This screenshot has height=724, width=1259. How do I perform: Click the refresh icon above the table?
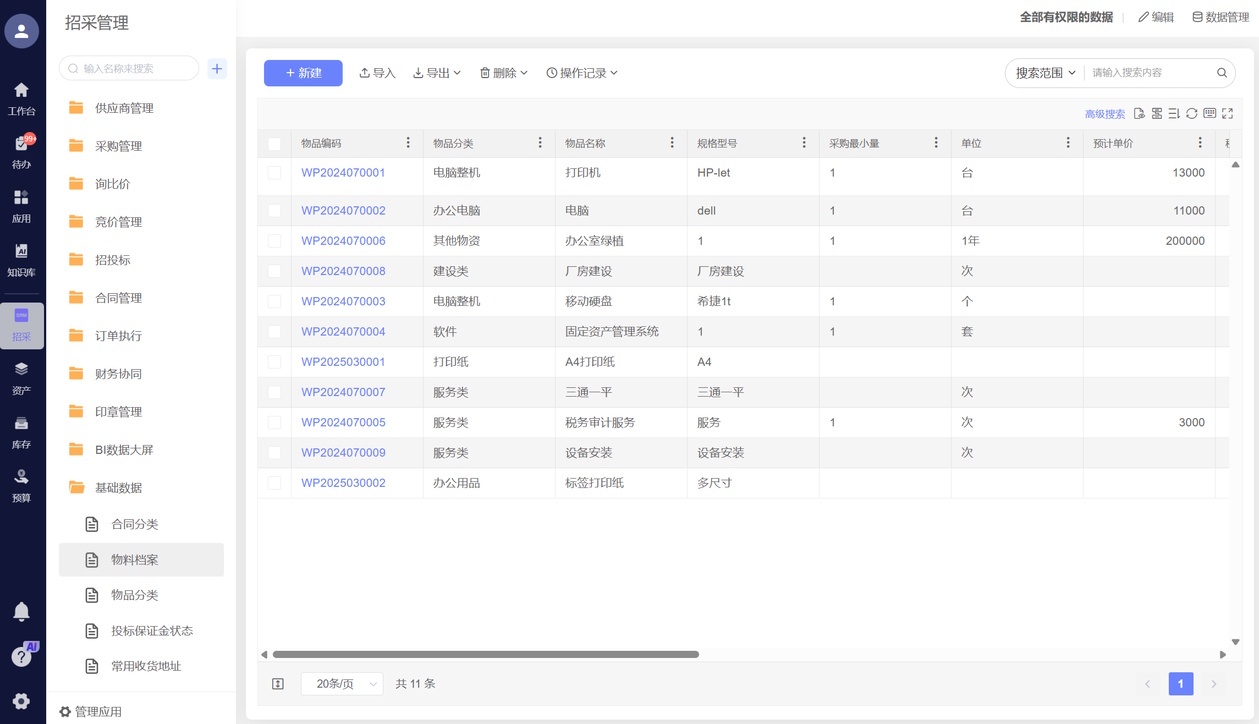tap(1192, 114)
